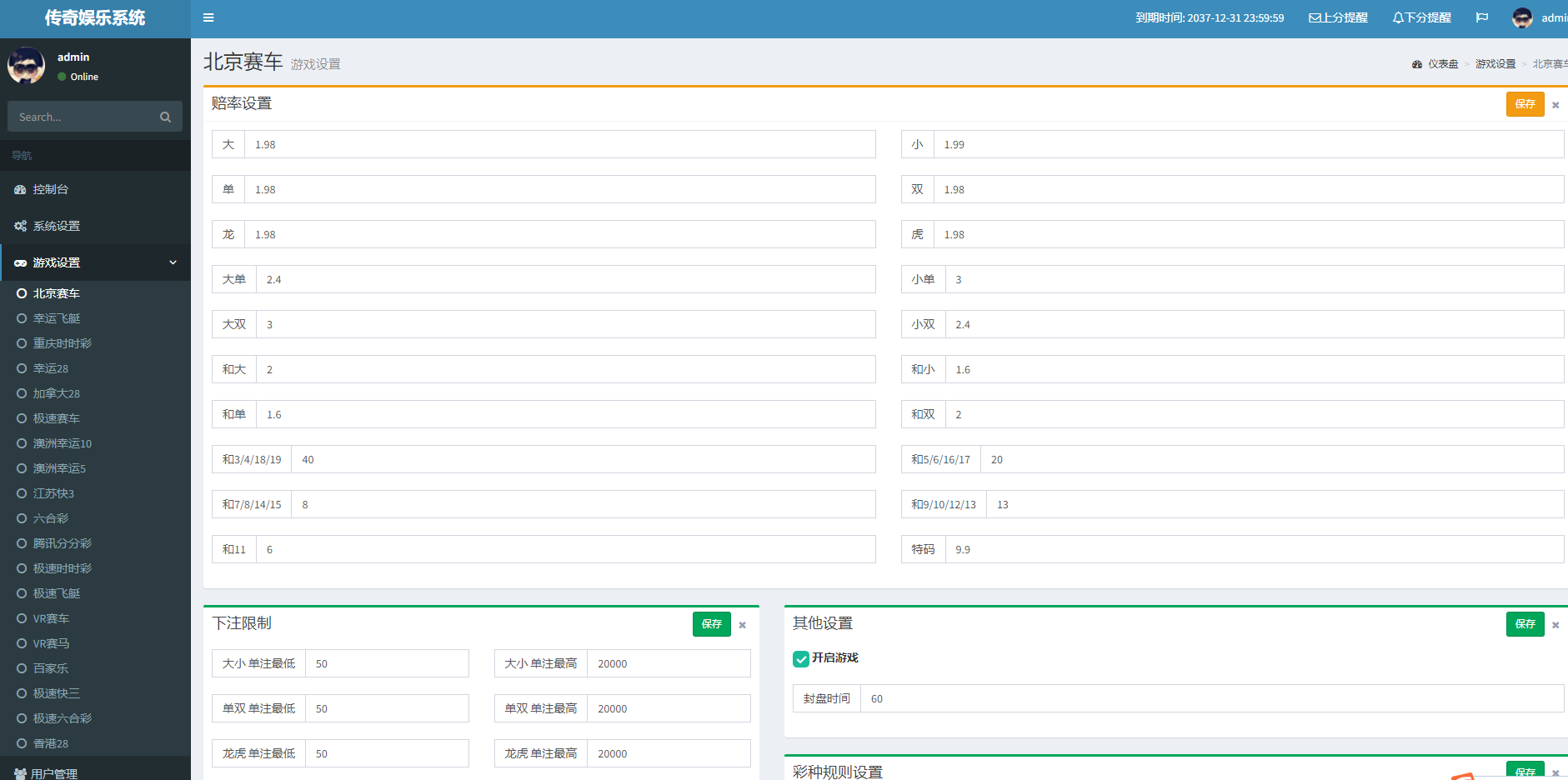The height and width of the screenshot is (780, 1568).
Task: Open the 系统设置 menu item
Action: point(95,226)
